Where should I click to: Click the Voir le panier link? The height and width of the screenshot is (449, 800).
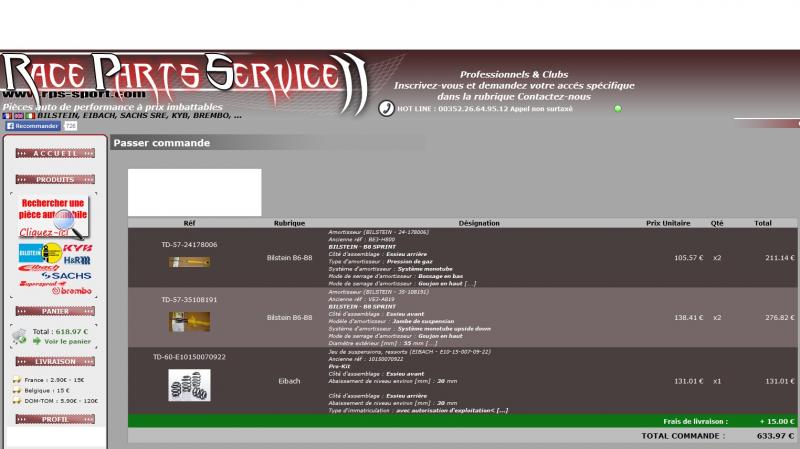pos(67,342)
